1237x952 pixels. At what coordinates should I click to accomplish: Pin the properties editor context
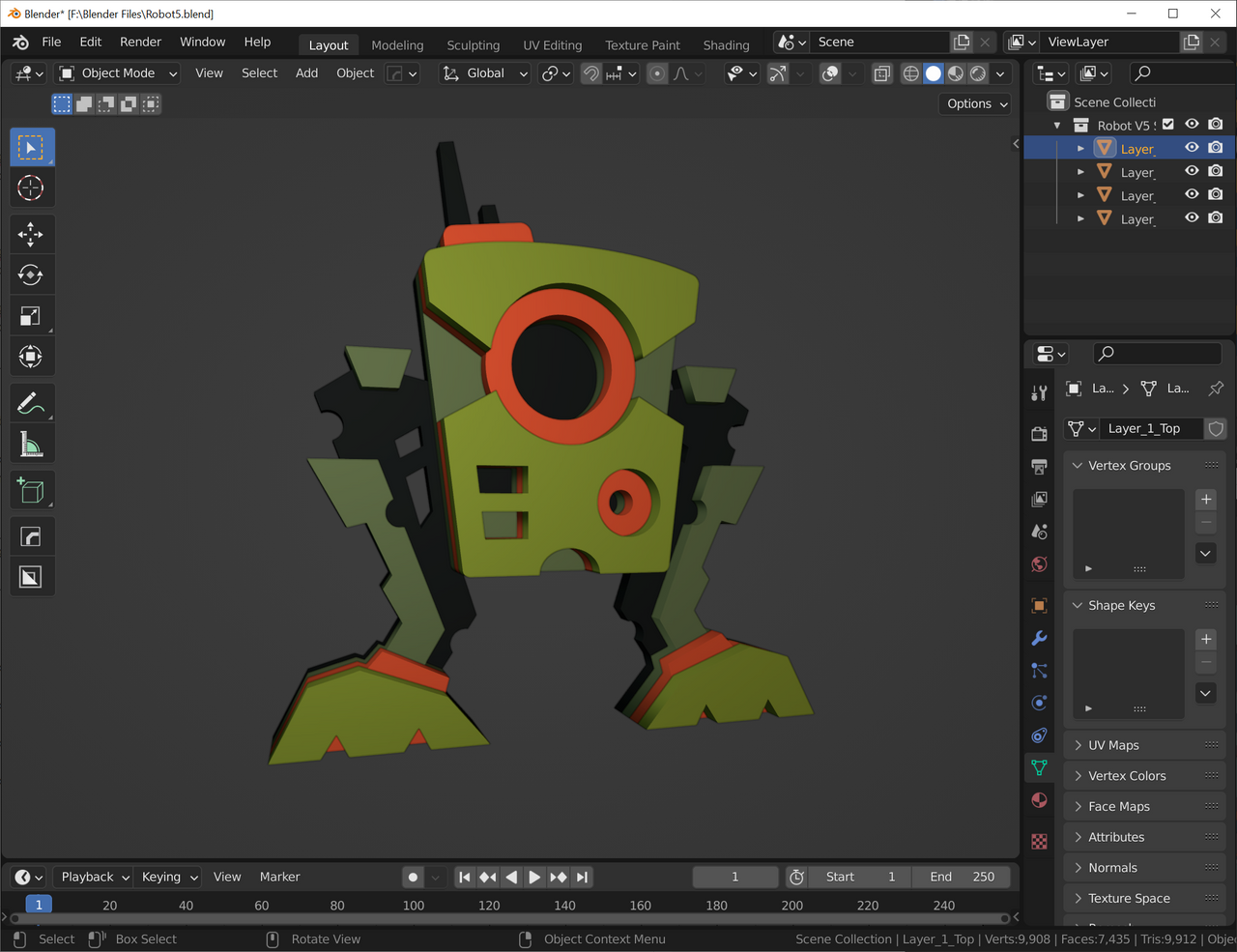click(x=1216, y=389)
